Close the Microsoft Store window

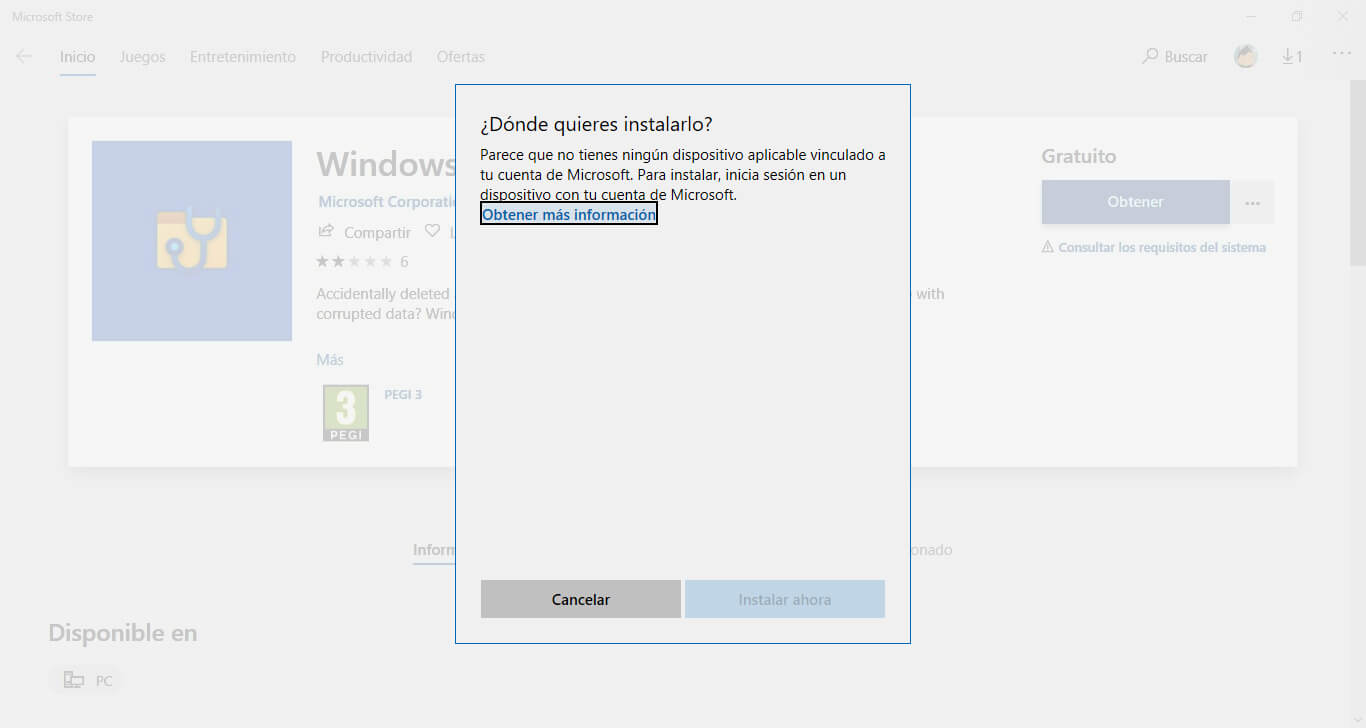[1343, 16]
